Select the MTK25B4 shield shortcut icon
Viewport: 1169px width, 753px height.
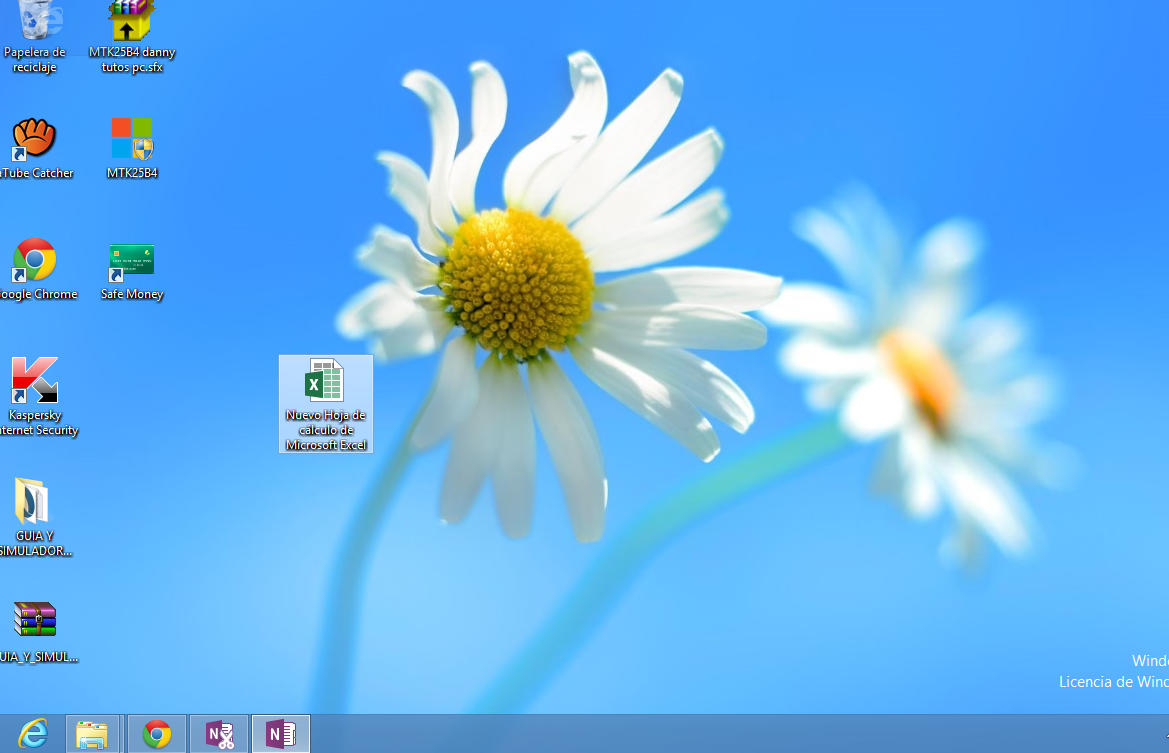[x=132, y=139]
